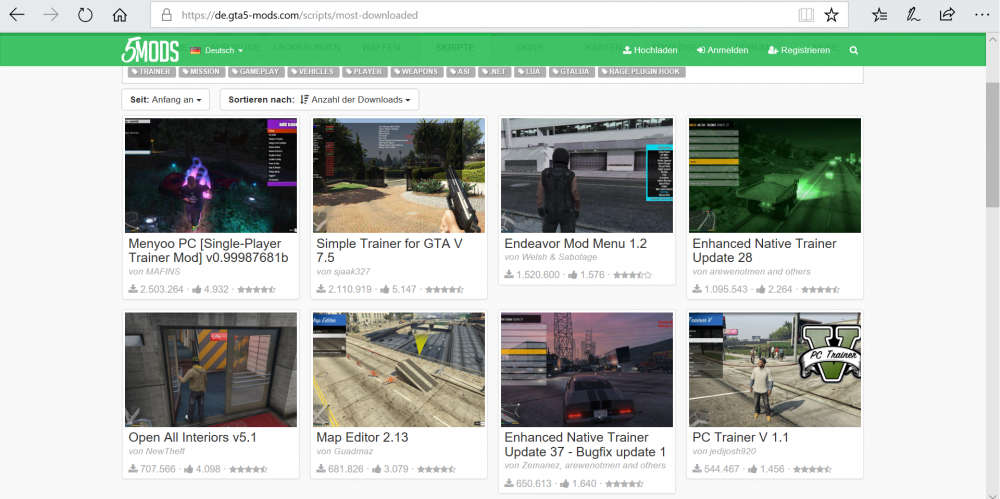Filter by the TRAINER tag
Image resolution: width=1000 pixels, height=499 pixels.
151,71
